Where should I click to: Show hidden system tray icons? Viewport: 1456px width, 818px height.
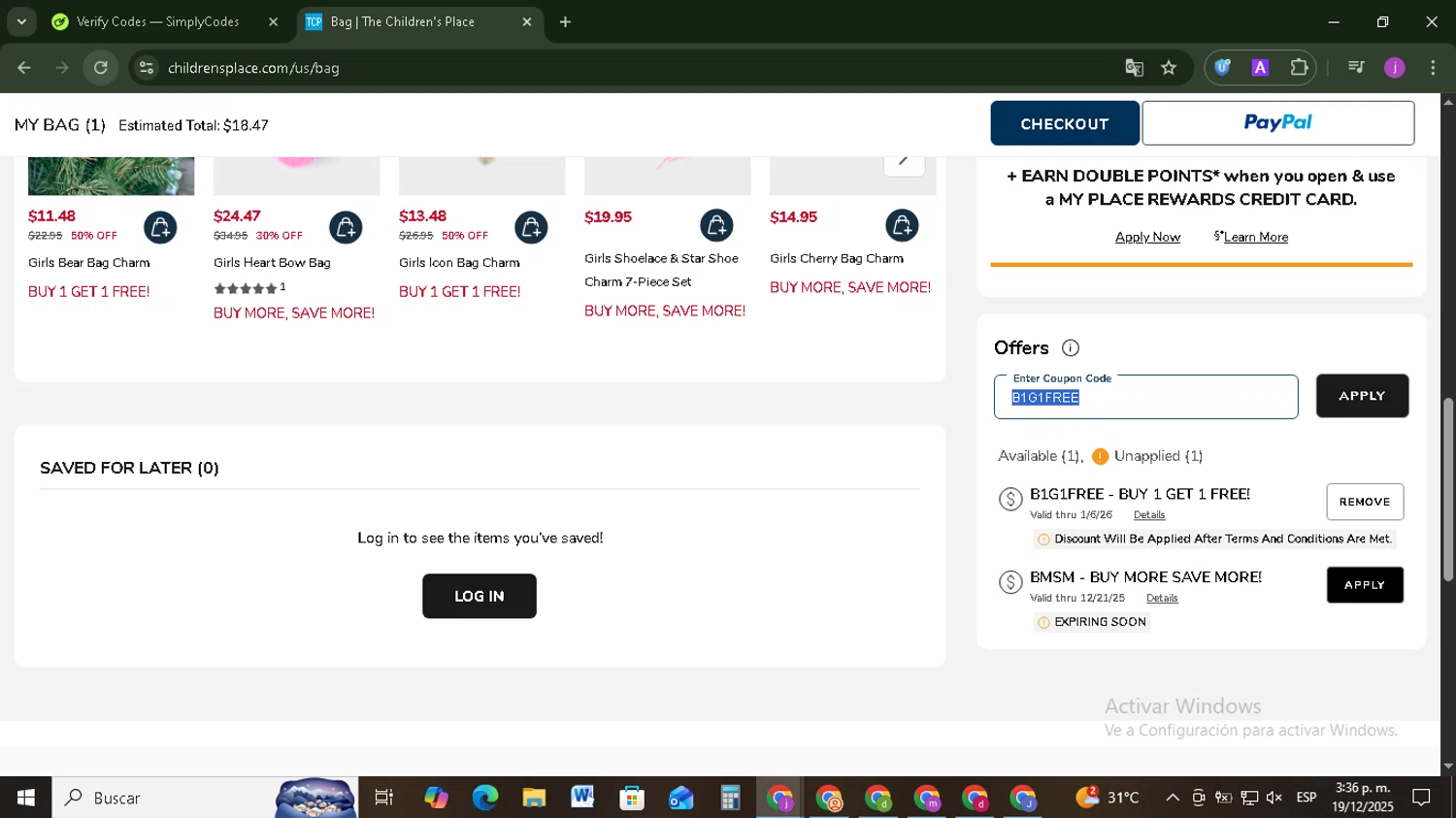[1173, 798]
